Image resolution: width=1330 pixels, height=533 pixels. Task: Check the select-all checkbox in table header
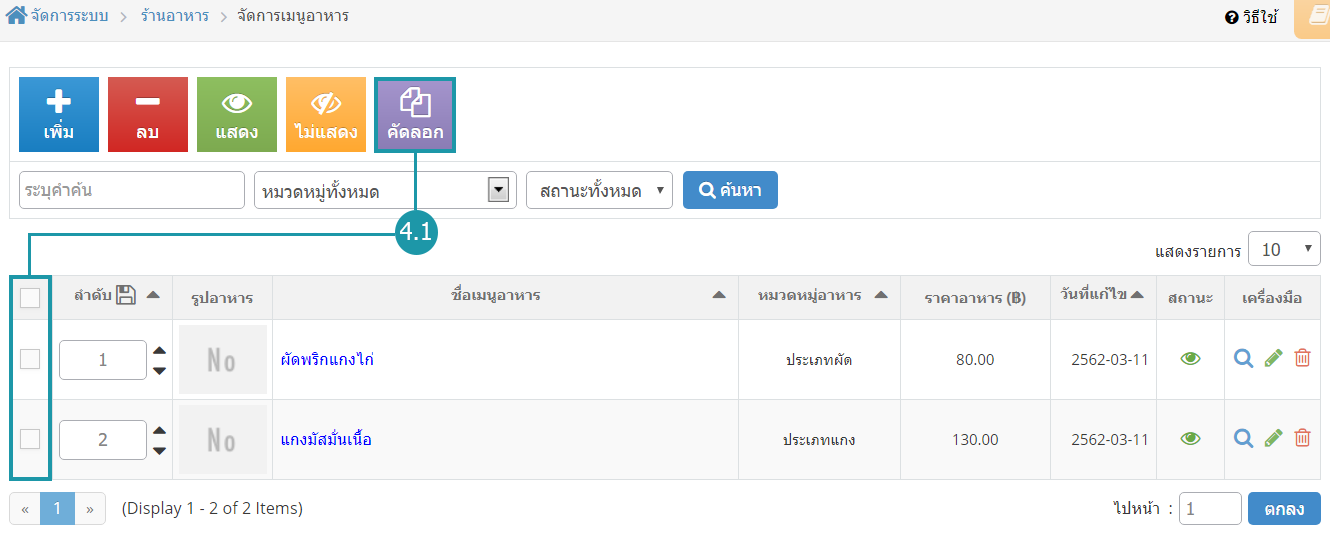click(x=30, y=297)
